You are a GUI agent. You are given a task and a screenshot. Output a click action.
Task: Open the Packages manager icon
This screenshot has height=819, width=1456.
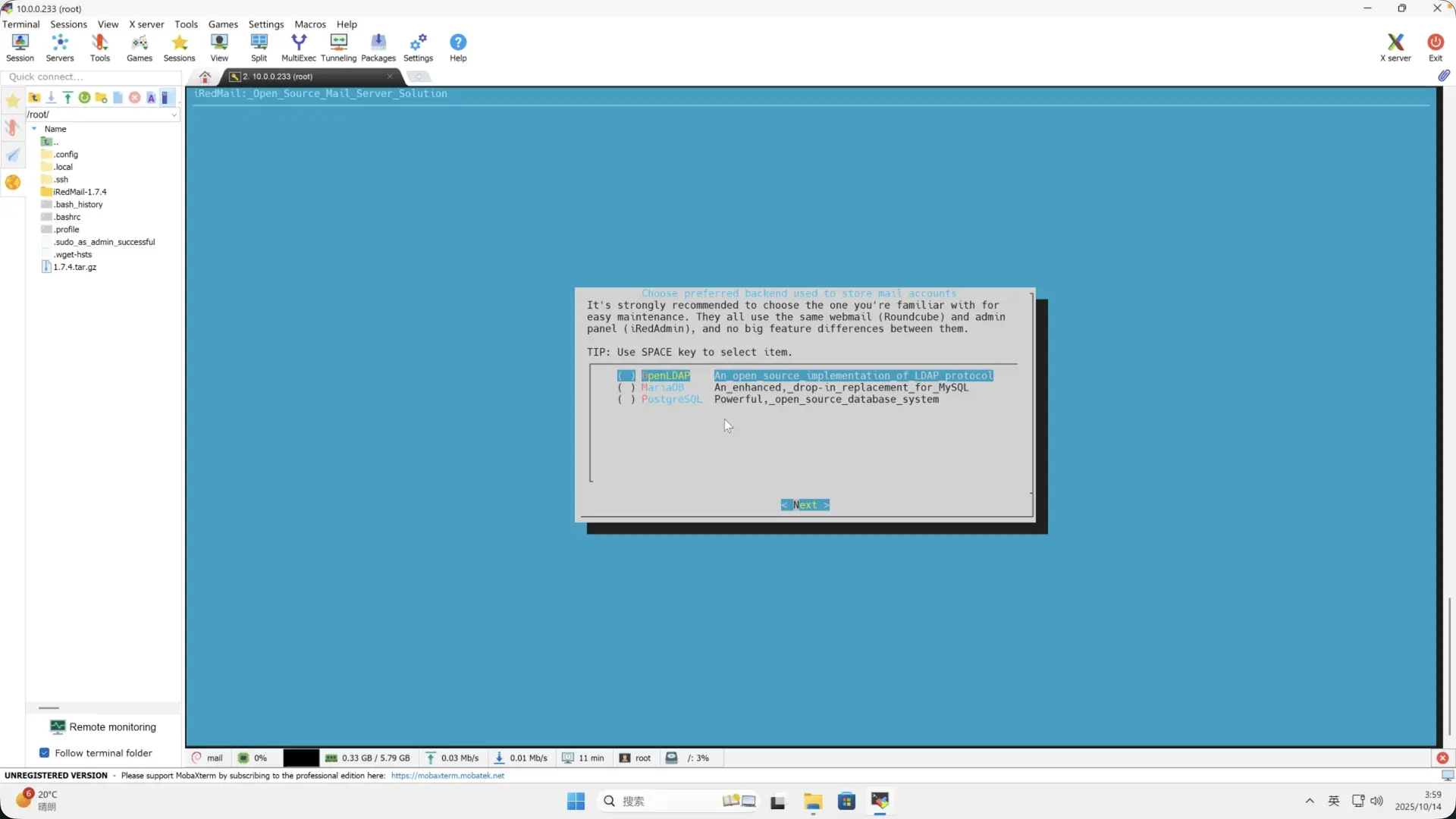click(x=378, y=47)
